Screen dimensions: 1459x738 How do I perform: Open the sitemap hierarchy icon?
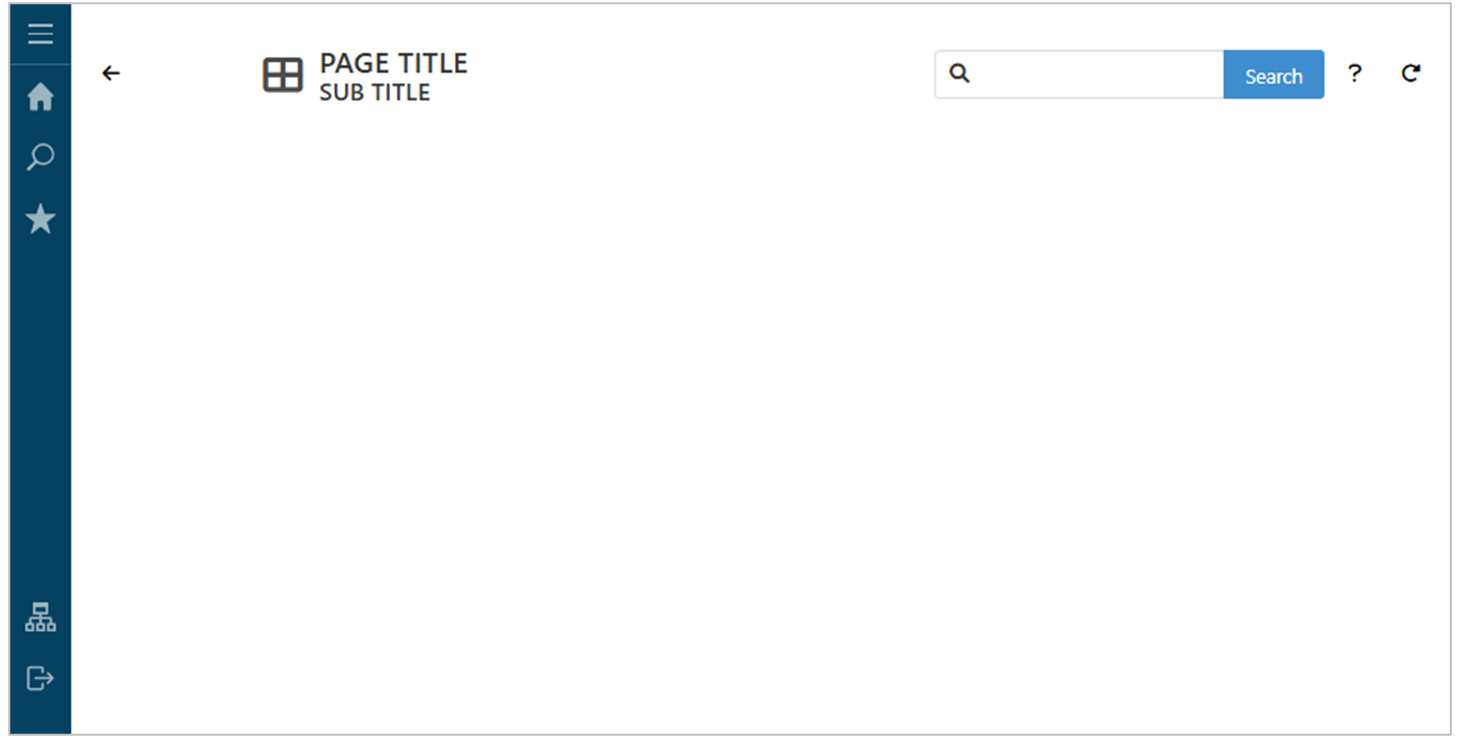40,618
